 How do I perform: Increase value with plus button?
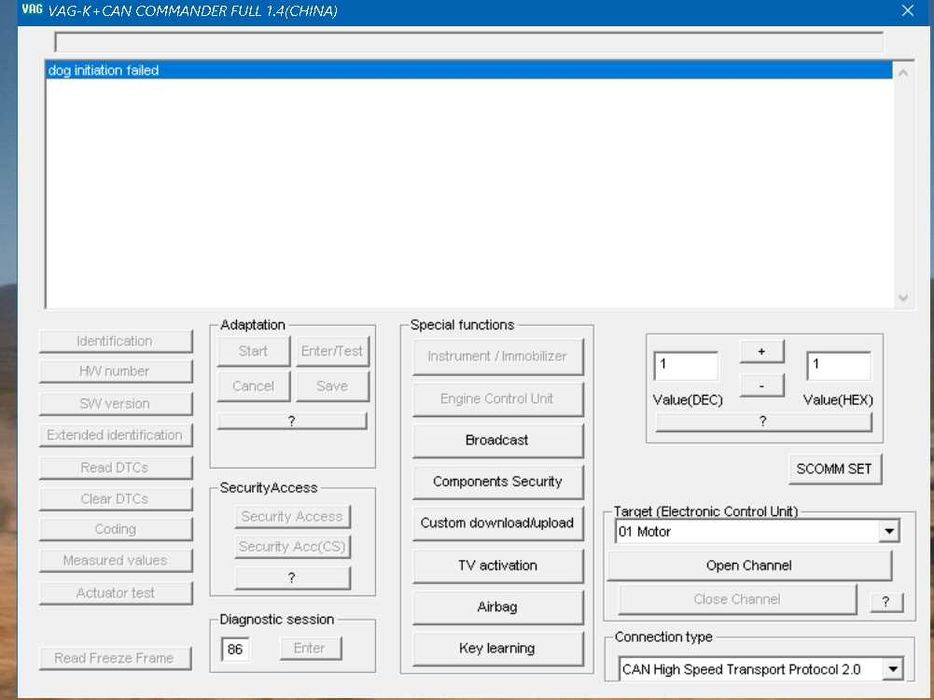click(x=762, y=351)
